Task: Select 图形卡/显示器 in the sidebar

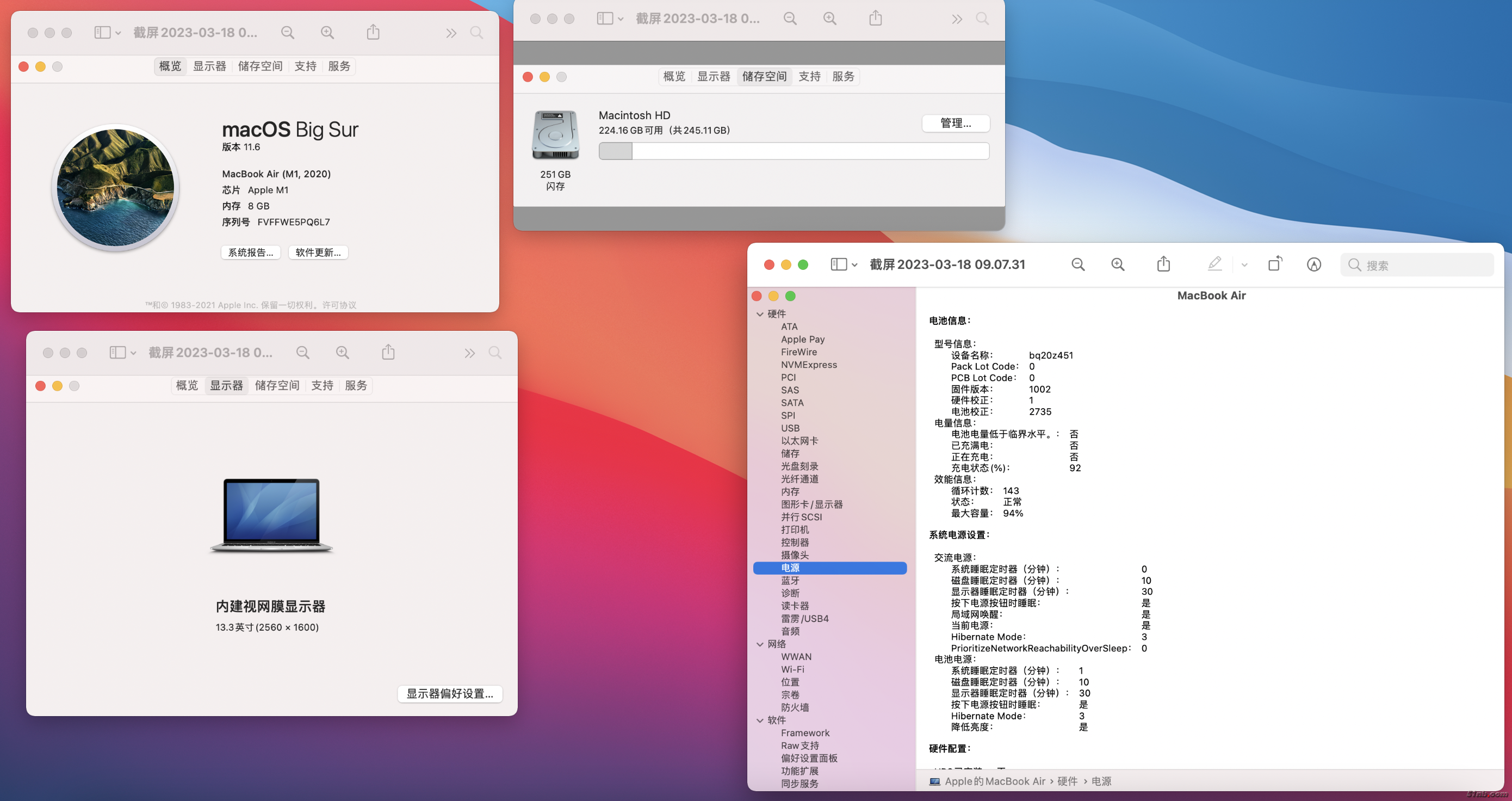Action: point(811,504)
